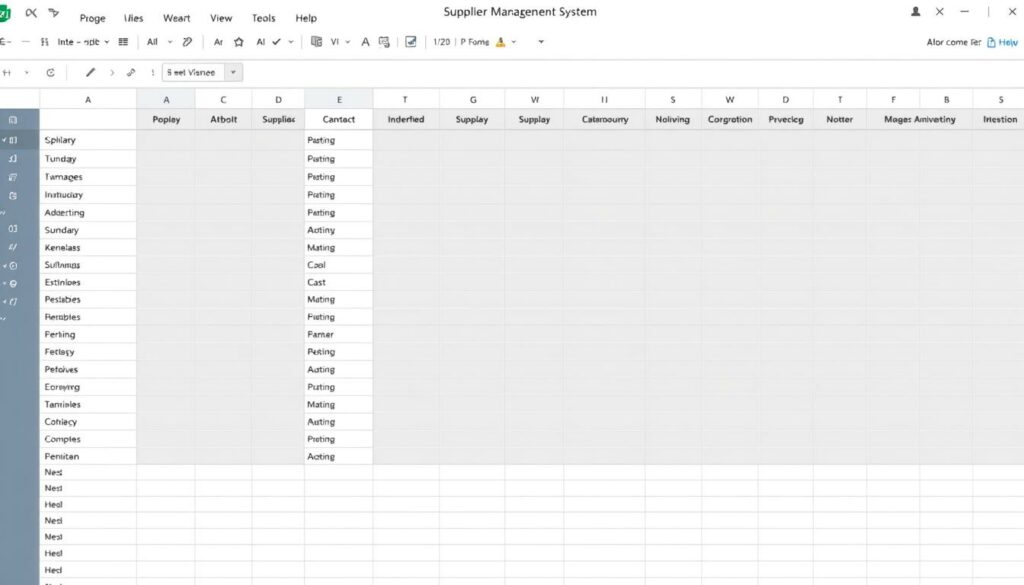Select column letter G header
This screenshot has height=585, width=1024.
pyautogui.click(x=472, y=99)
